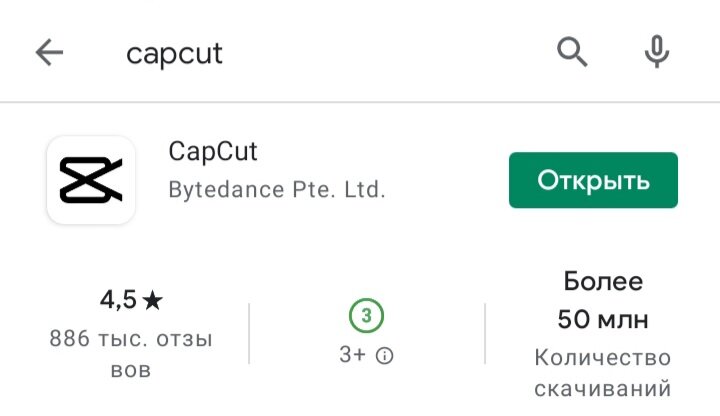View the 886 тыс. отзывов reviews count

131,354
